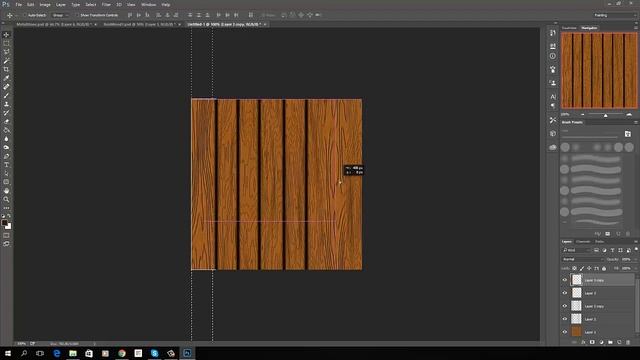Select the Healing Brush tool
This screenshot has height=360, width=640.
(x=6, y=87)
